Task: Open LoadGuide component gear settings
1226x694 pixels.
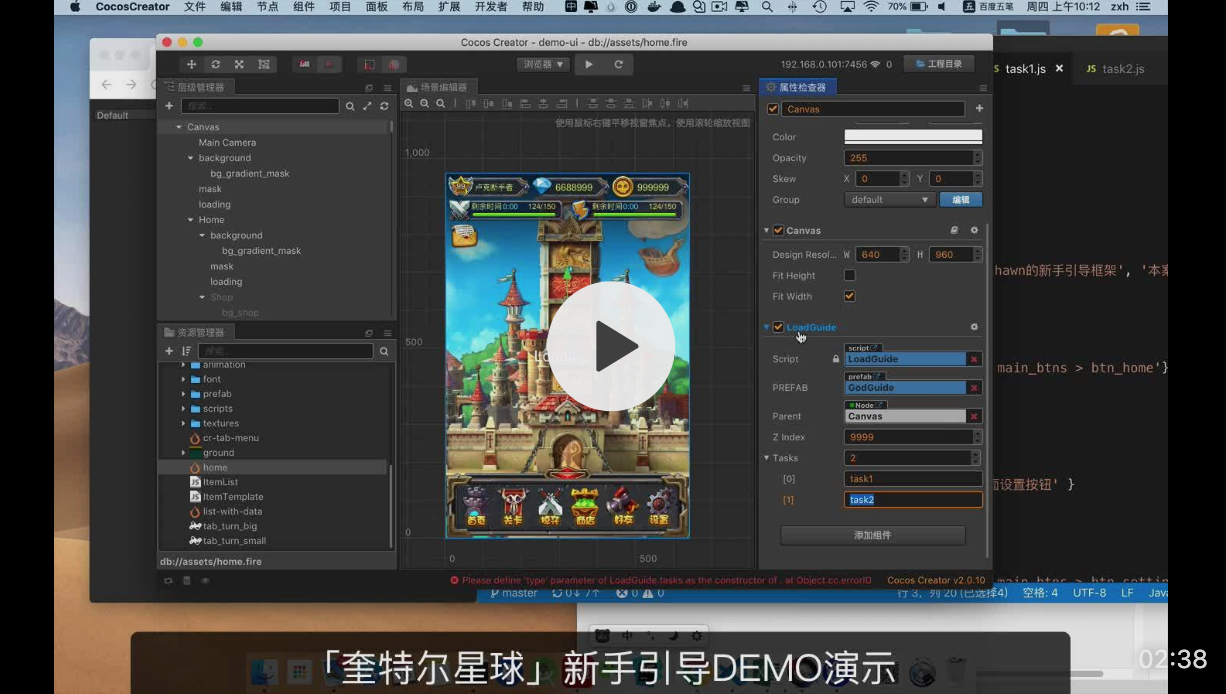Action: (x=974, y=327)
